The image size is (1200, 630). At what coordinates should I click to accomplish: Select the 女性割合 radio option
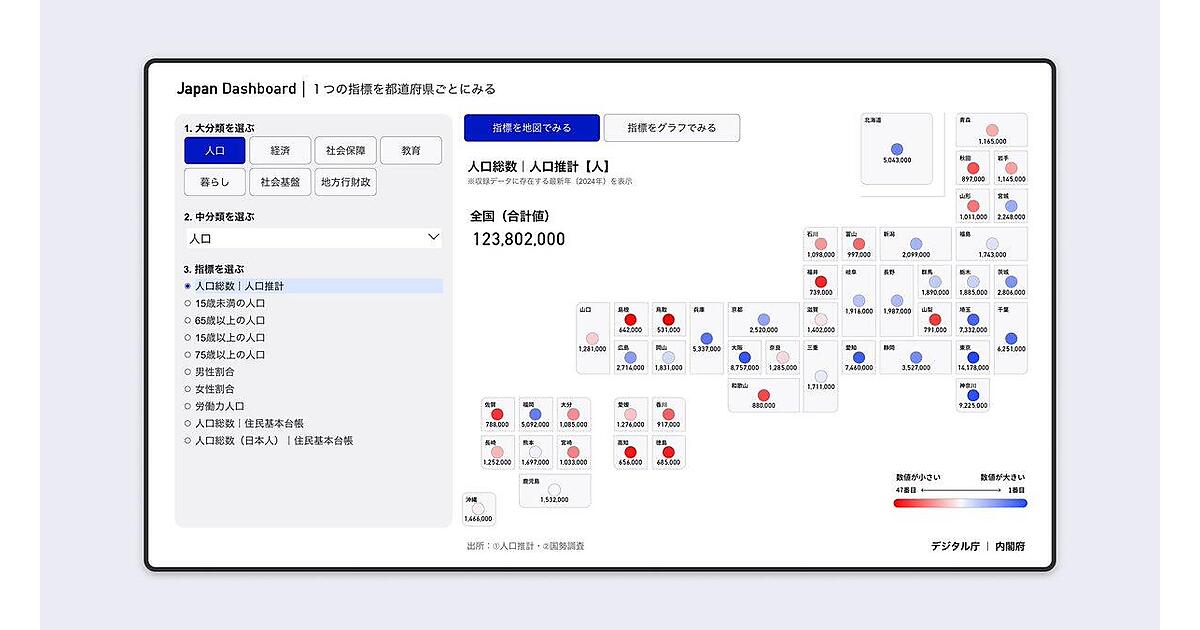point(187,389)
